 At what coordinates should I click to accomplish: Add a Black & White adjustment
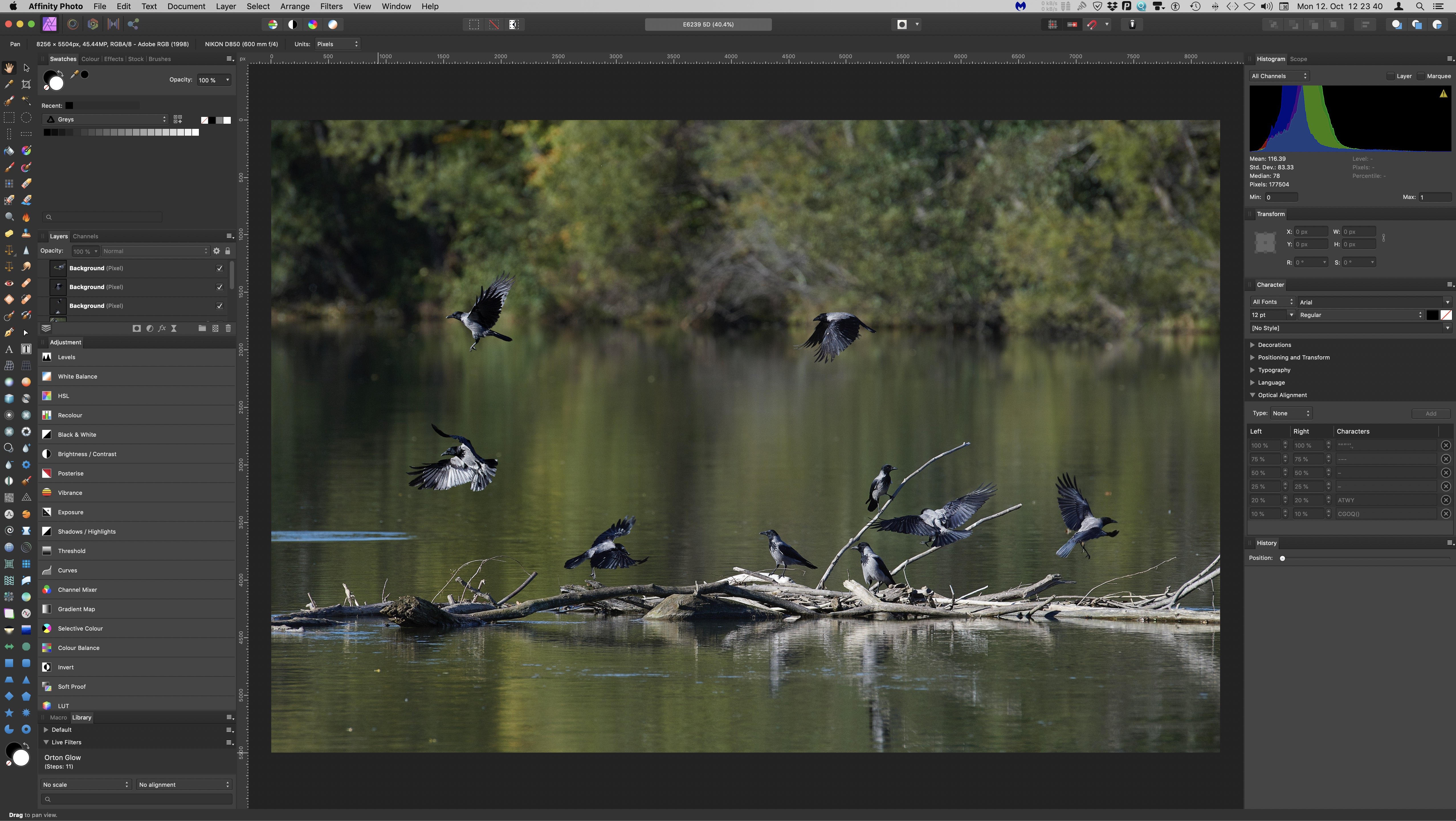tap(137, 435)
